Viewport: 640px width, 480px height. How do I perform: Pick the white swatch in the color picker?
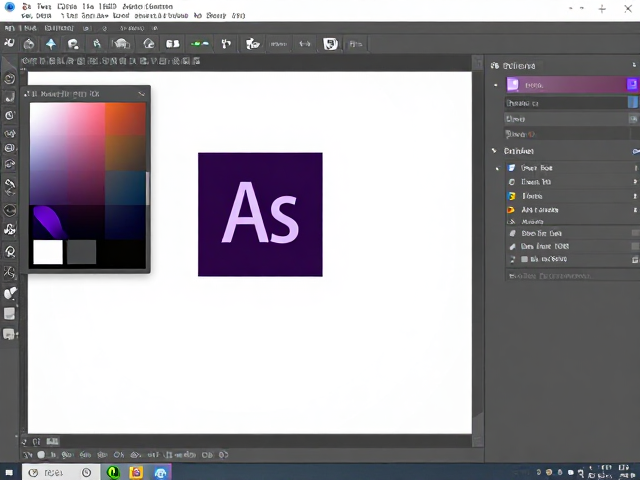point(48,252)
